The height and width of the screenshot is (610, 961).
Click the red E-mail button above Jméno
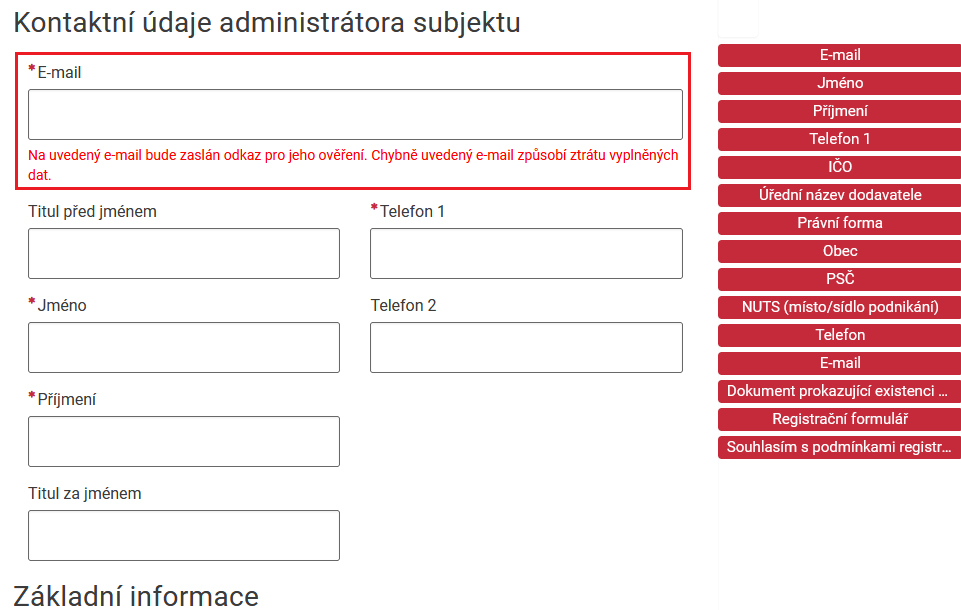pos(839,55)
